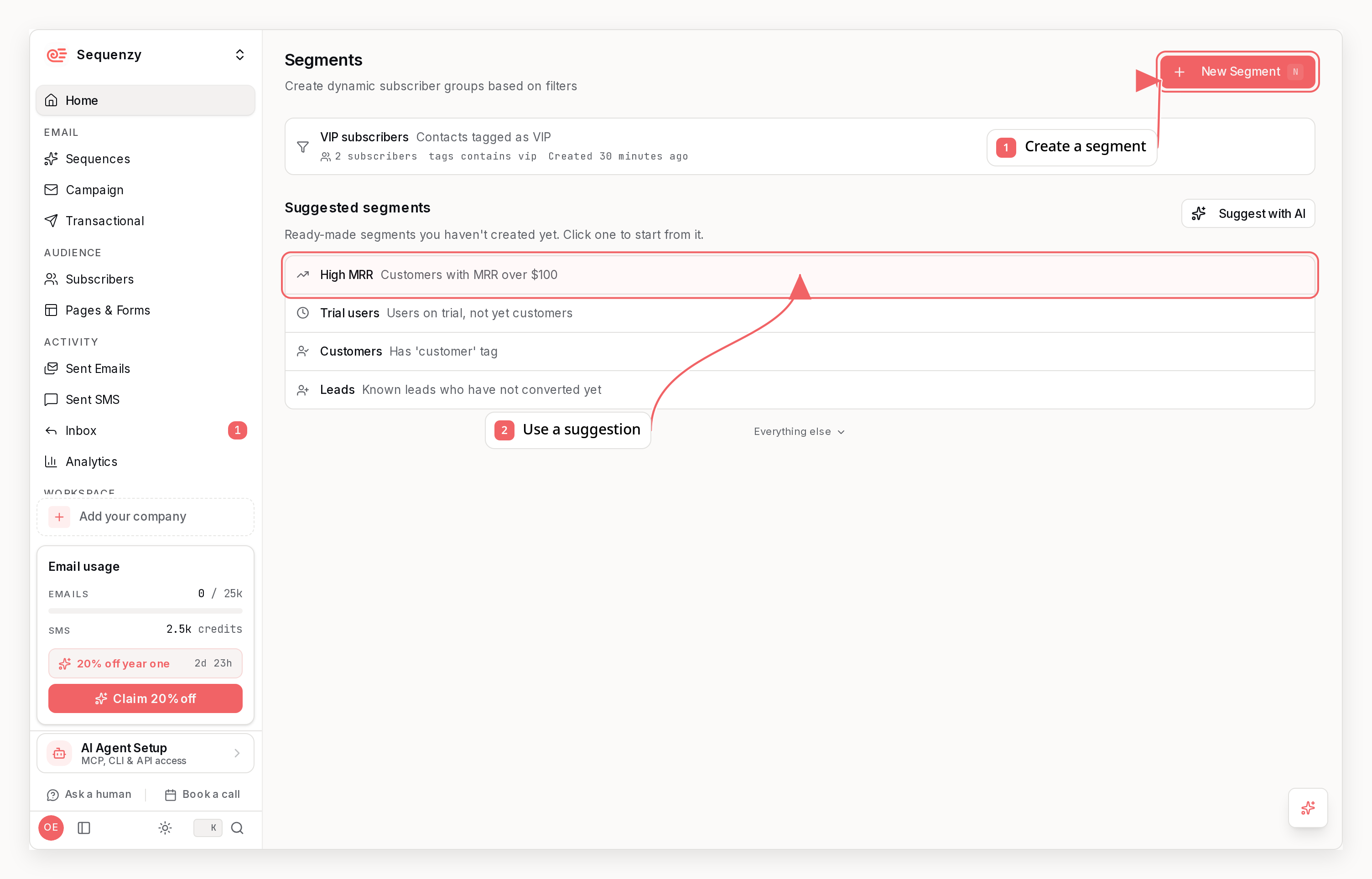Open the OE user avatar menu
Image resolution: width=1372 pixels, height=879 pixels.
(52, 827)
